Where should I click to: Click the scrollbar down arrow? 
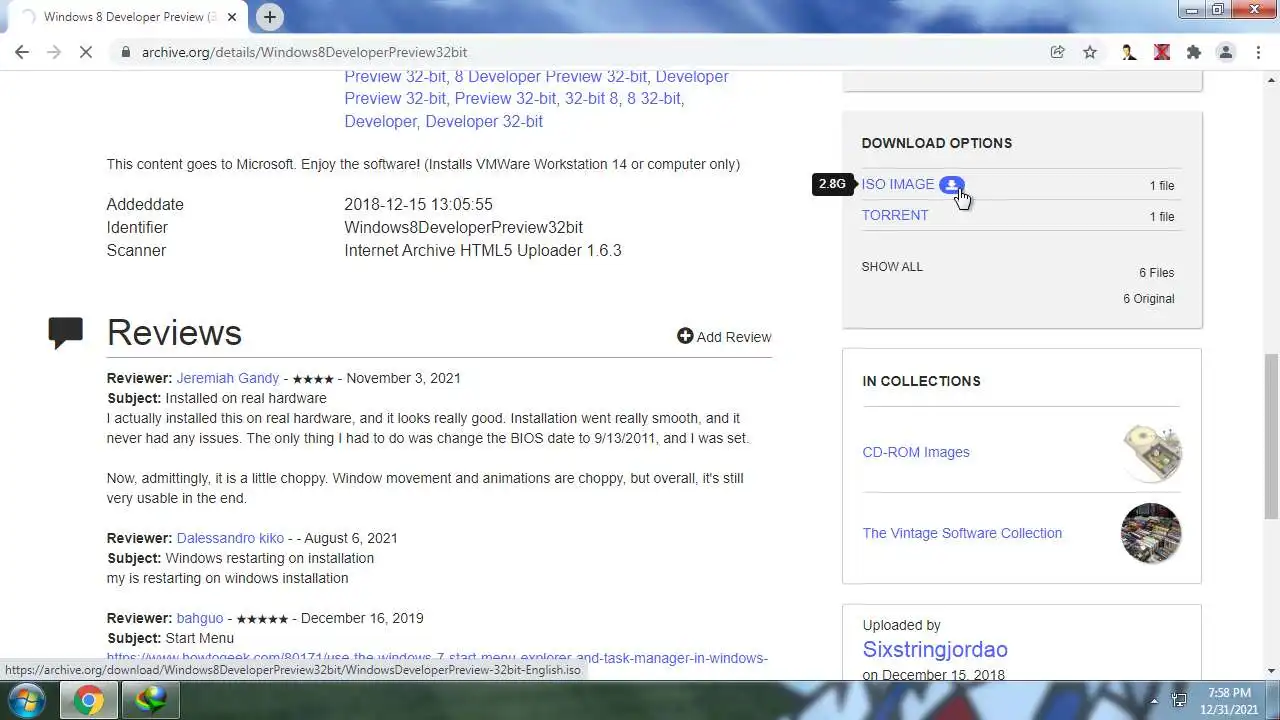tap(1271, 671)
